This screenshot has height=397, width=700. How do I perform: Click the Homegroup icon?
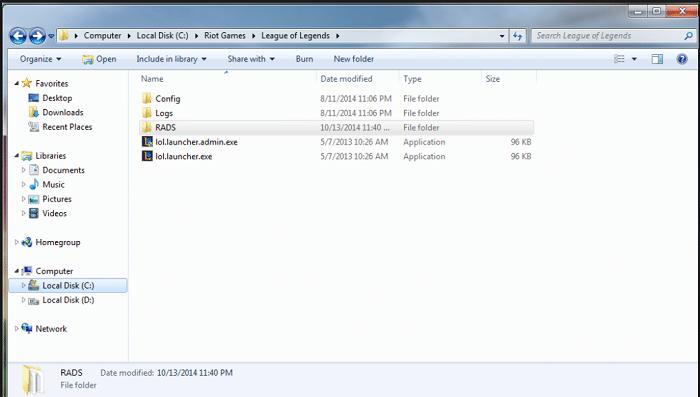(x=27, y=242)
